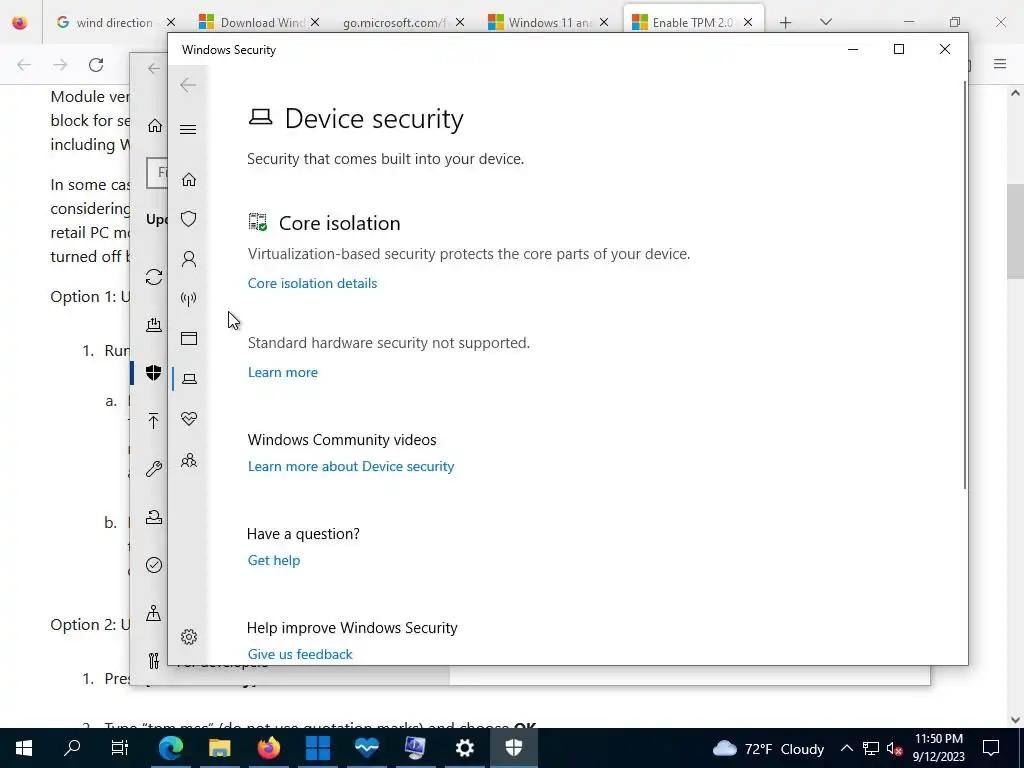This screenshot has height=768, width=1024.
Task: Open Firefox application hamburger menu
Action: click(x=1000, y=64)
